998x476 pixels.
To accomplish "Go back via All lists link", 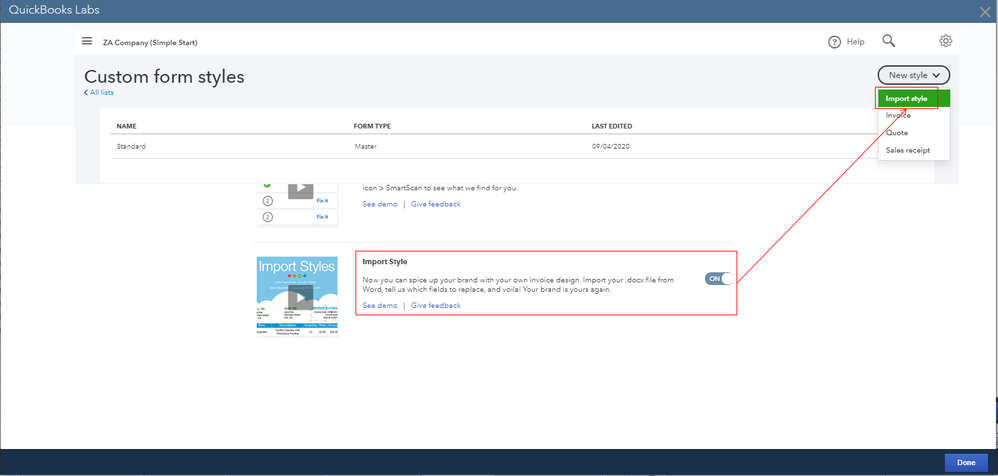I will tap(99, 93).
